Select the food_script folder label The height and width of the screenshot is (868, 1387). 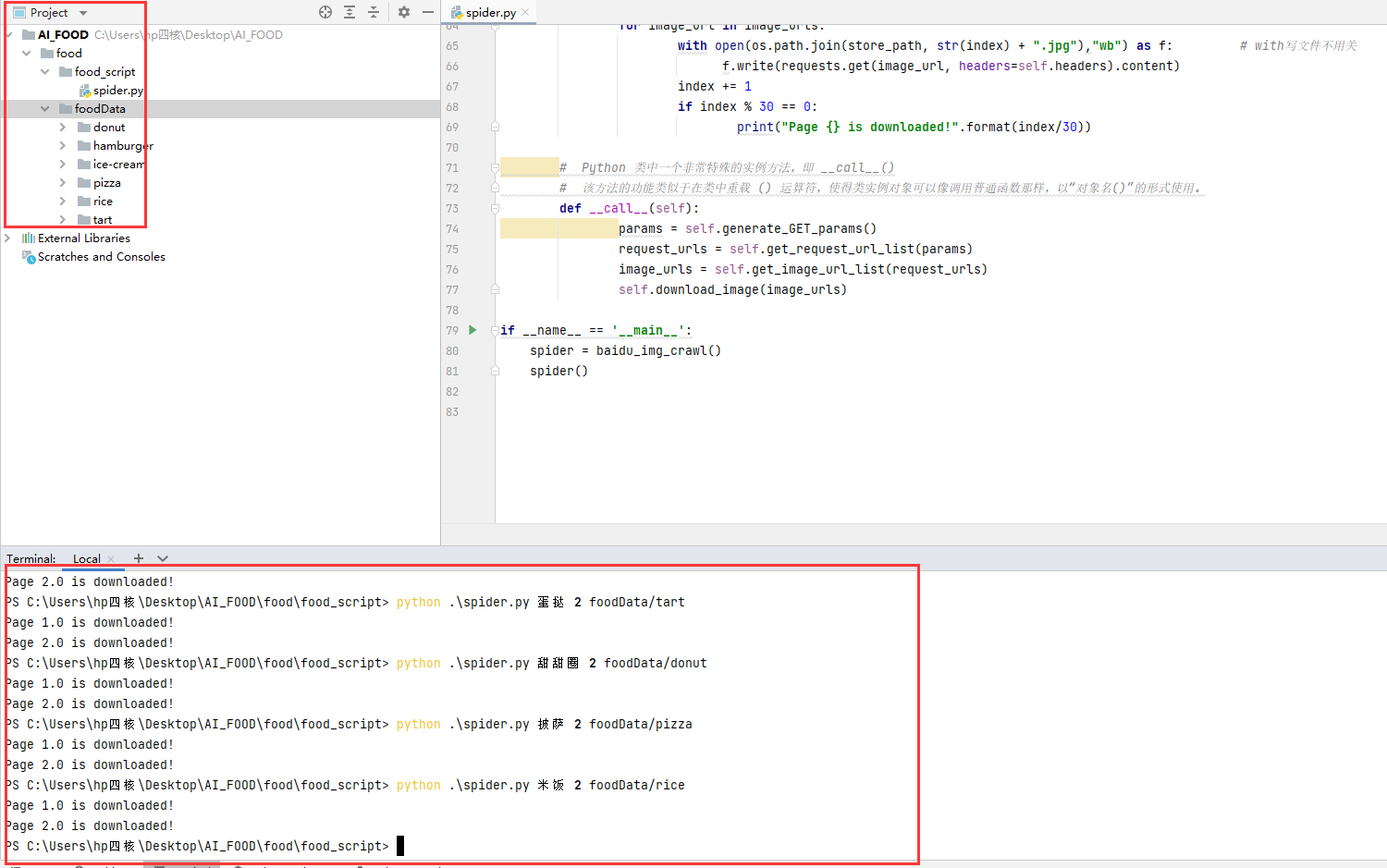[x=104, y=72]
